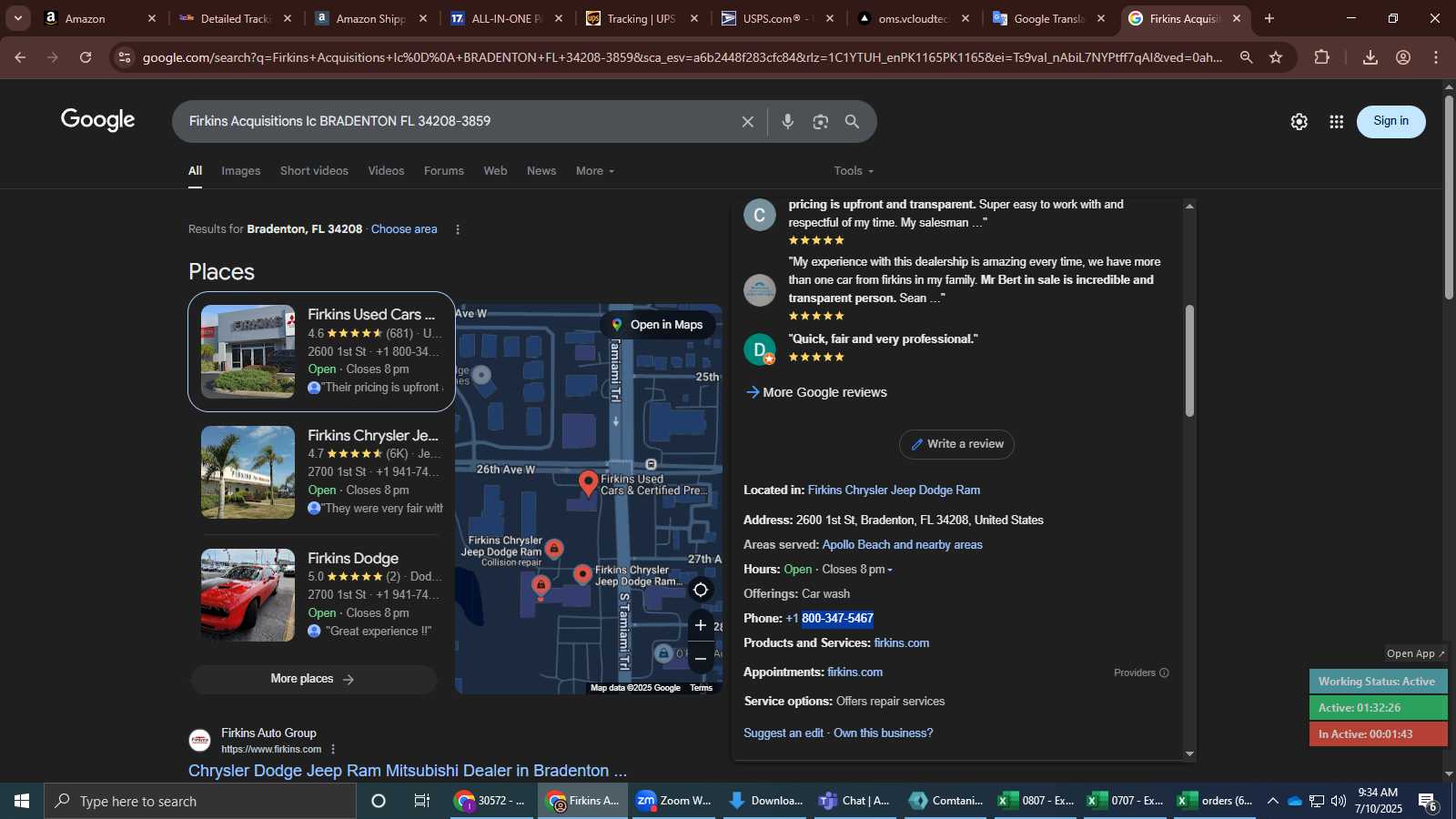The width and height of the screenshot is (1456, 819).
Task: Open orders Excel workbook in taskbar
Action: (x=1216, y=801)
